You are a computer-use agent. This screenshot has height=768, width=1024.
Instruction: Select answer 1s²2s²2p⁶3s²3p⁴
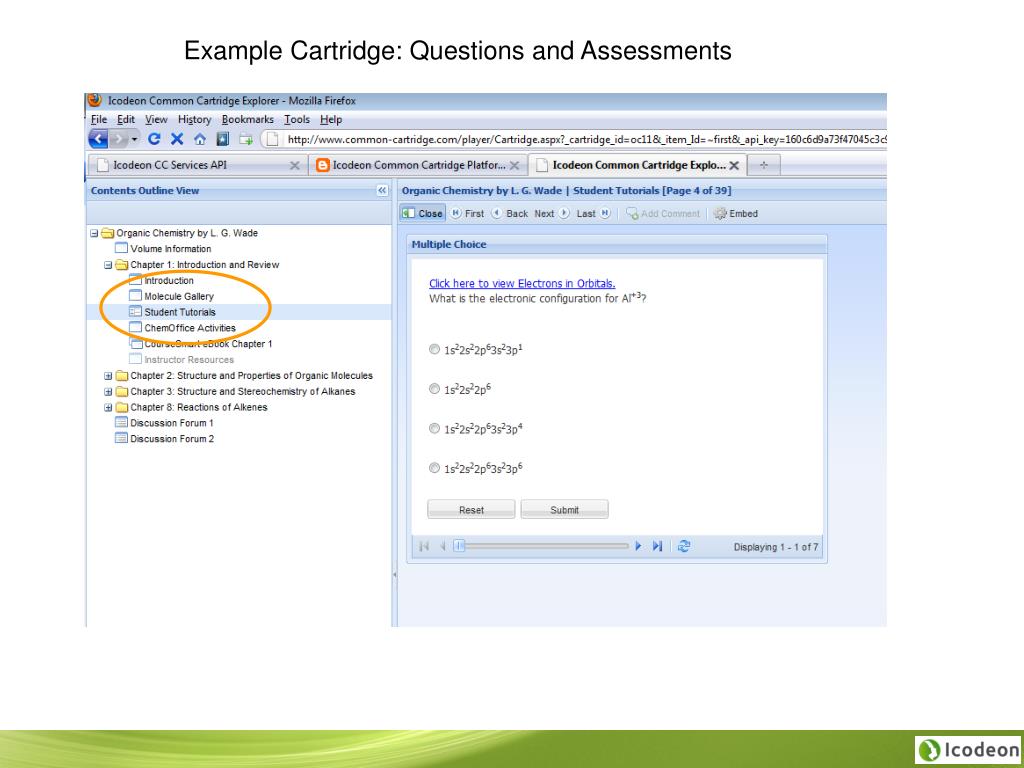click(x=434, y=428)
